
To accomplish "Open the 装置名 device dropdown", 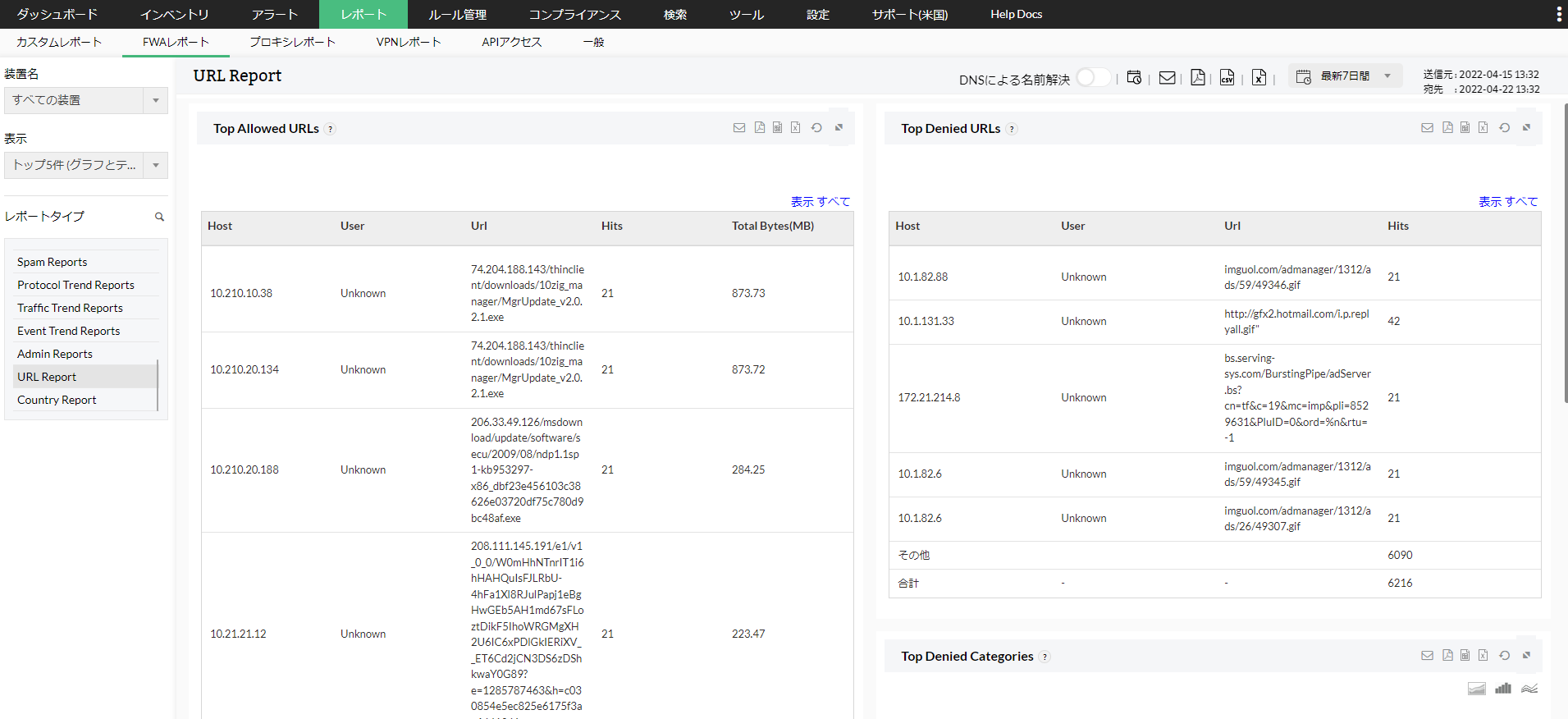I will tap(86, 100).
